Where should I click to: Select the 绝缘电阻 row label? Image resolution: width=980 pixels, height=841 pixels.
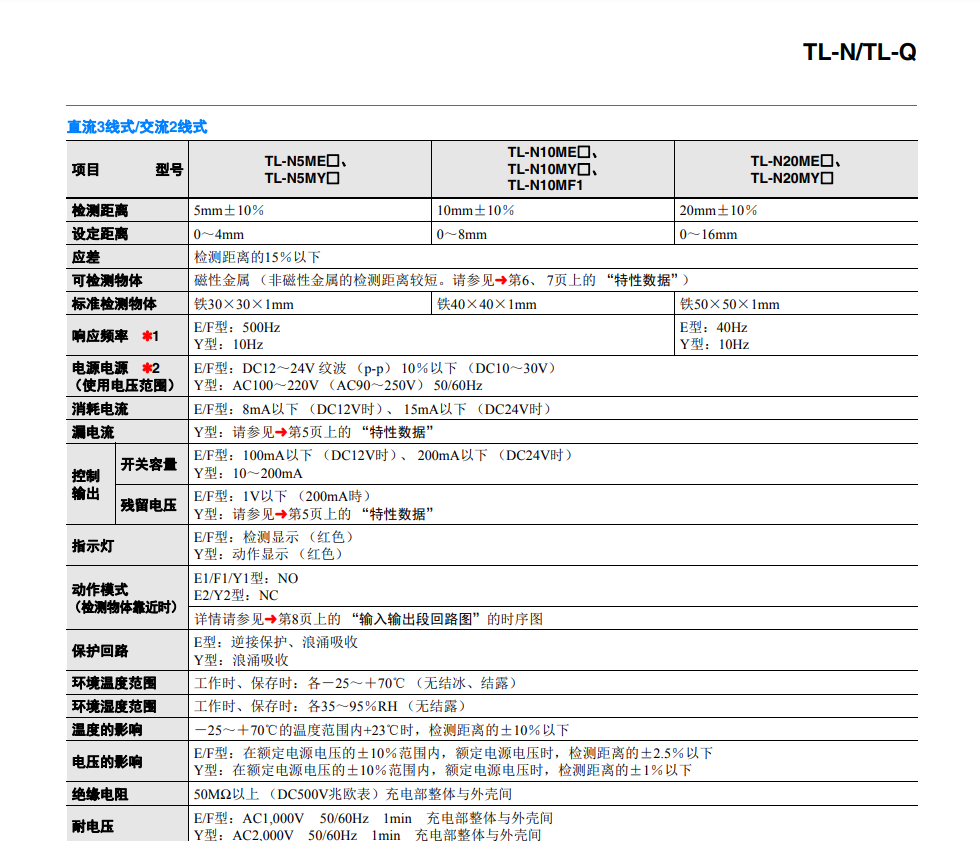pos(100,795)
